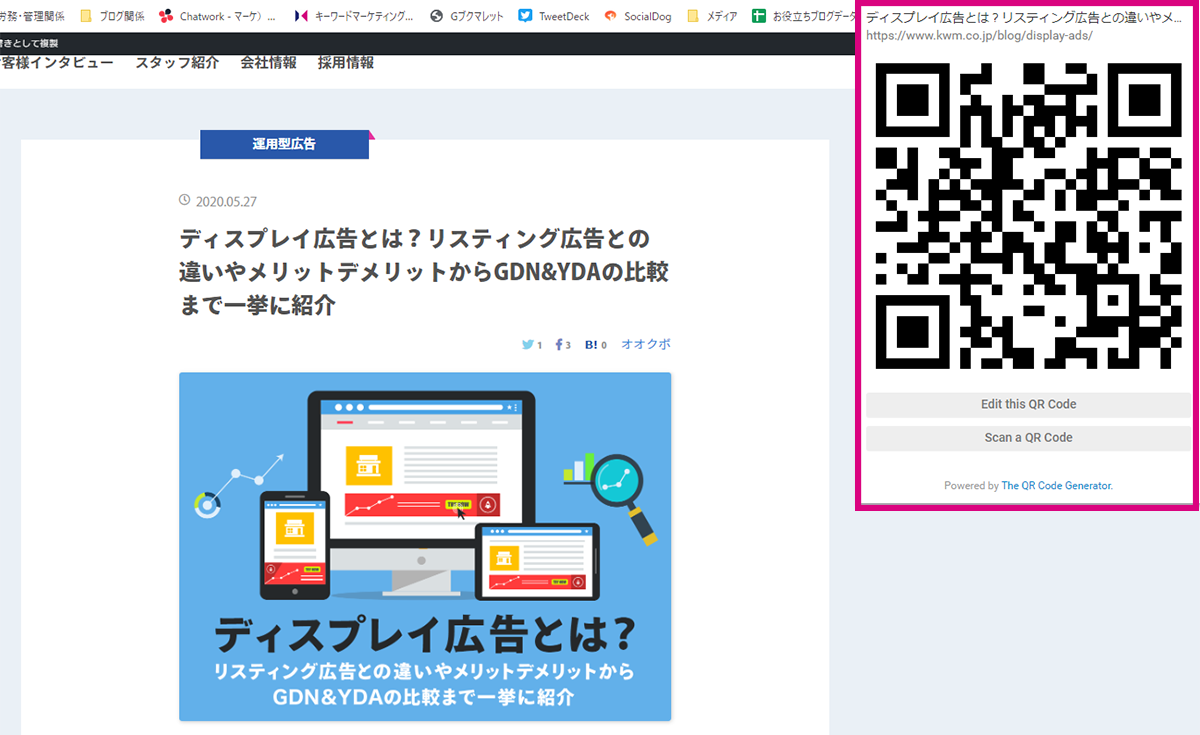Image resolution: width=1200 pixels, height=735 pixels.
Task: Click the article headline about ディスプレイ広告
Action: (x=424, y=273)
